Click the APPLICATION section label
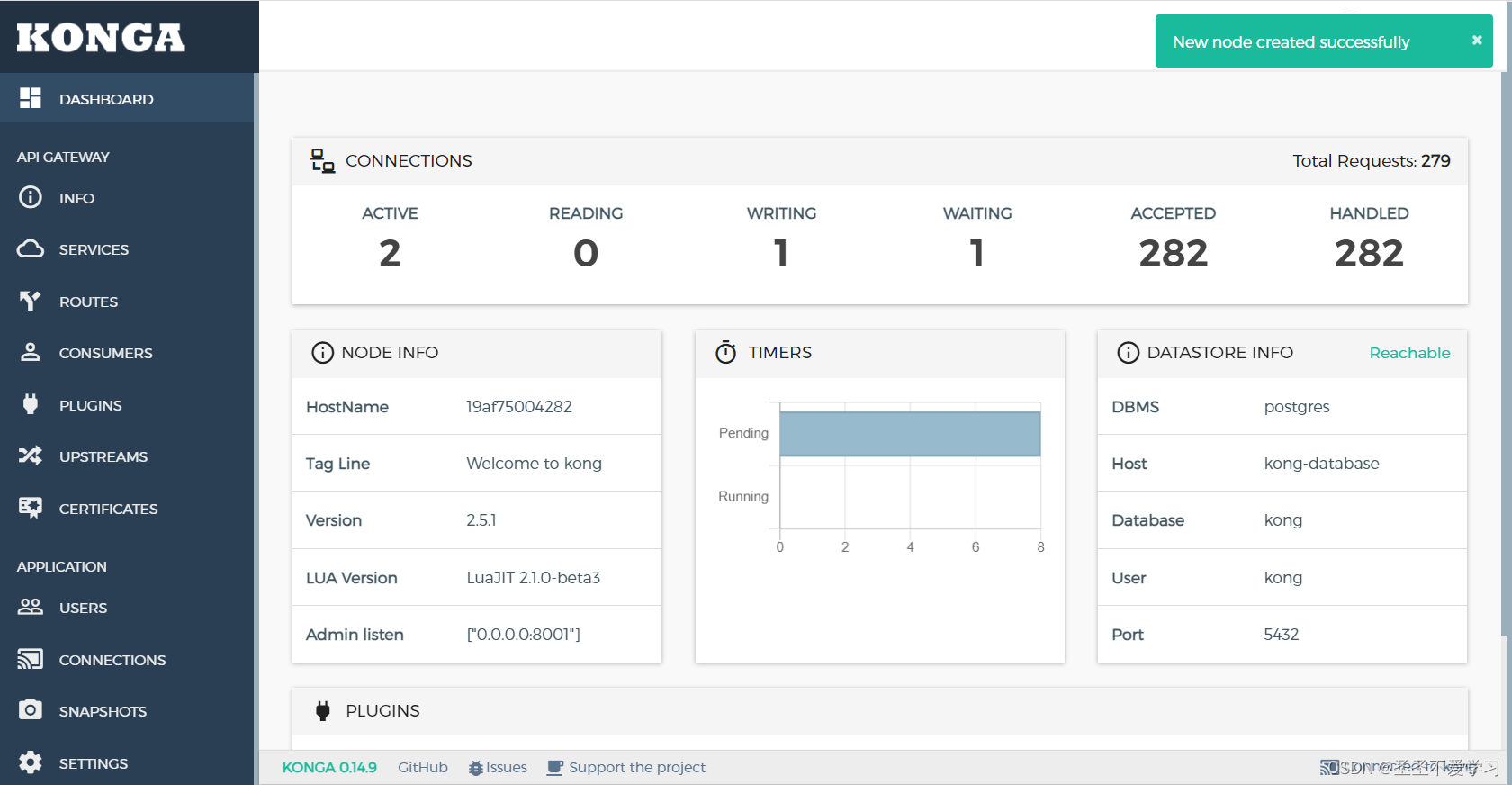Viewport: 1512px width, 785px height. (61, 566)
